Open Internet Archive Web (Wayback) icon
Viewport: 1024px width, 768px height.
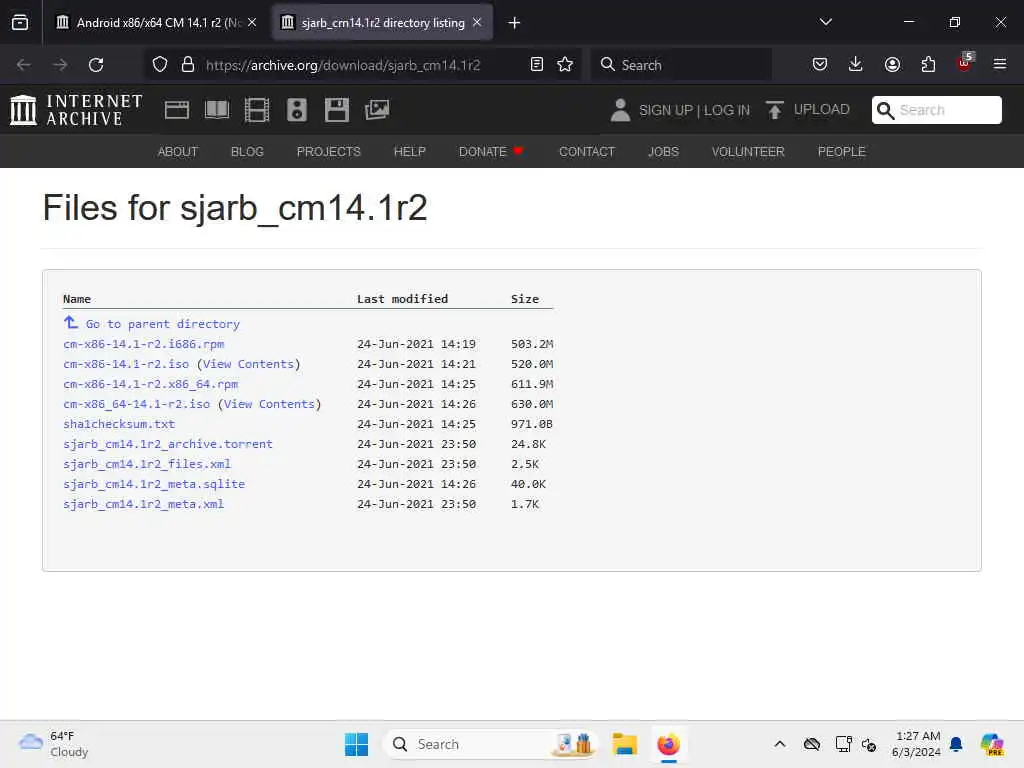tap(177, 110)
